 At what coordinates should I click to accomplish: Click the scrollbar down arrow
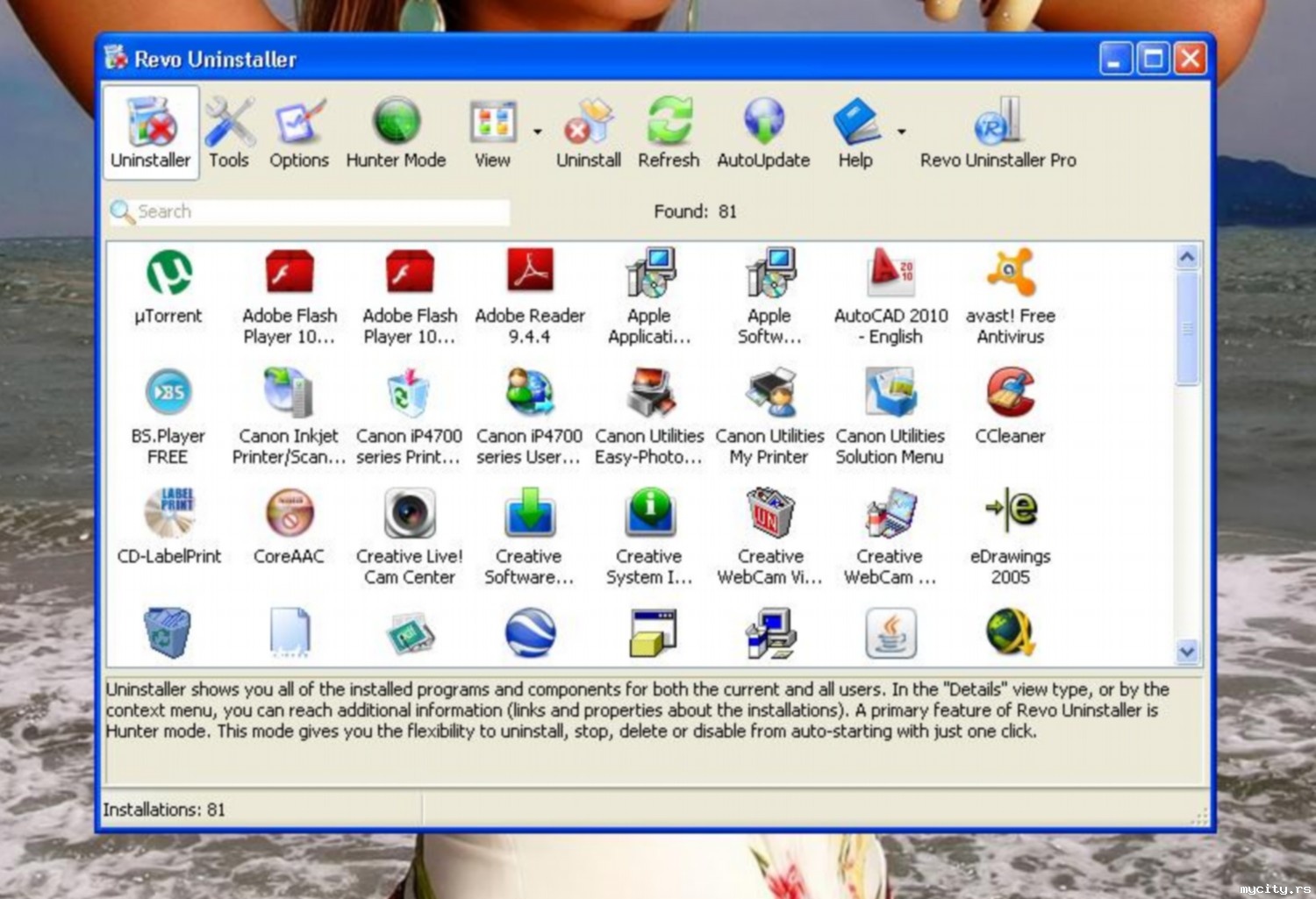tap(1187, 652)
